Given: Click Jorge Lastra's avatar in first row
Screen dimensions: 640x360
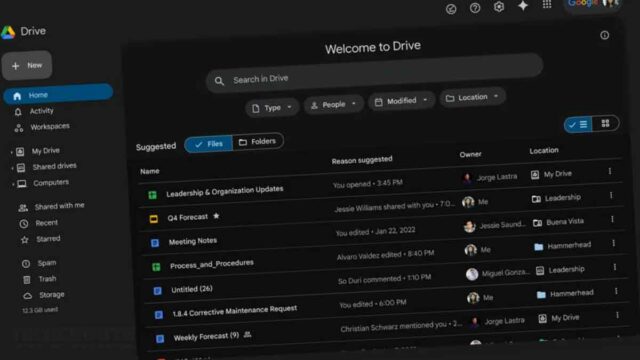Looking at the screenshot, I should (x=467, y=178).
